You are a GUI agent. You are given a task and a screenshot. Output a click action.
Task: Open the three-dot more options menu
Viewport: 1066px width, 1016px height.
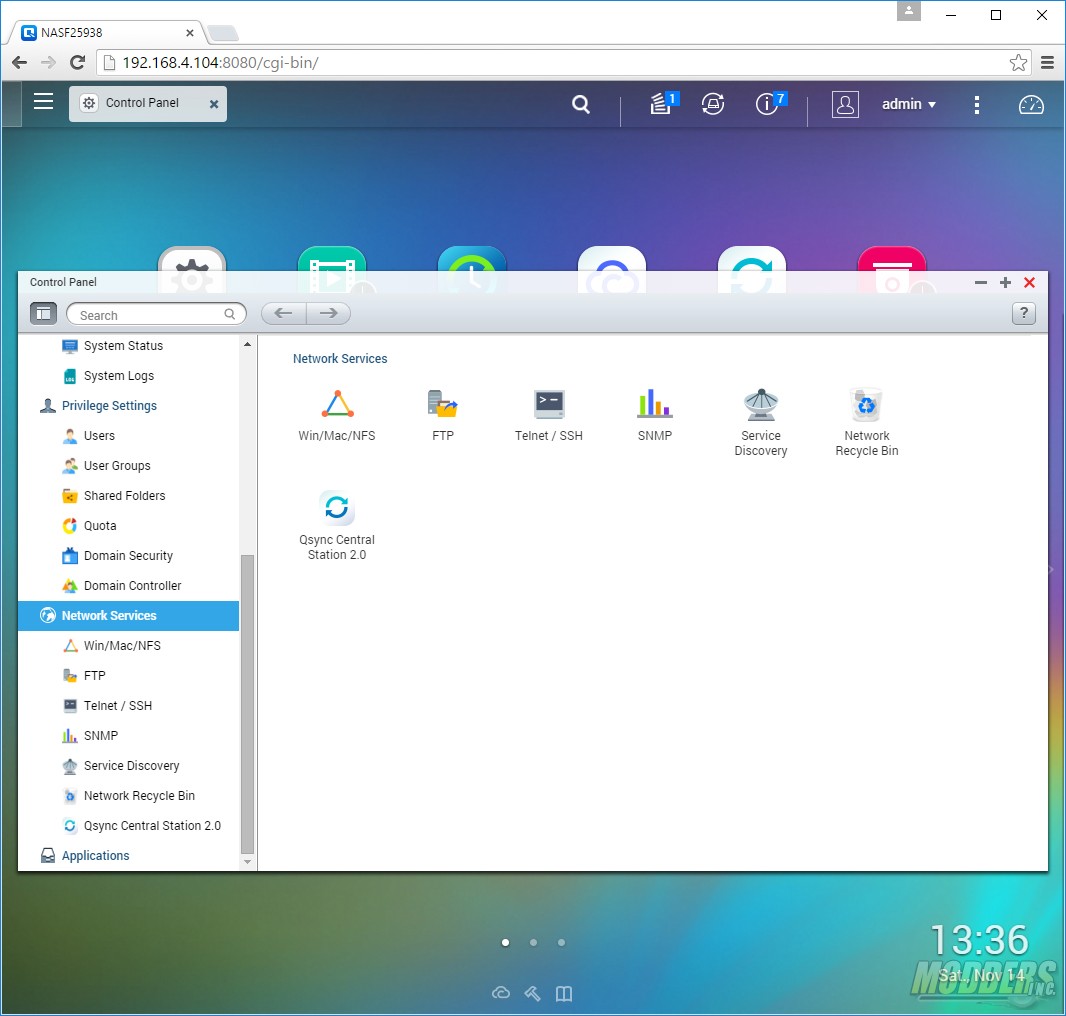tap(976, 104)
